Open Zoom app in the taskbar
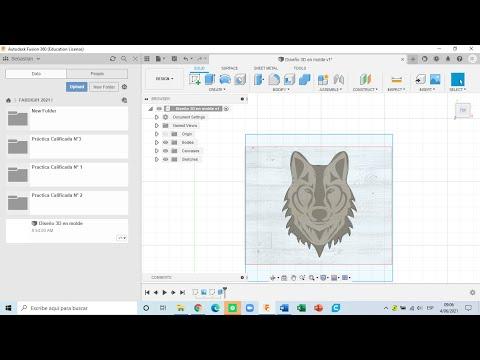The width and height of the screenshot is (480, 360). pos(250,308)
